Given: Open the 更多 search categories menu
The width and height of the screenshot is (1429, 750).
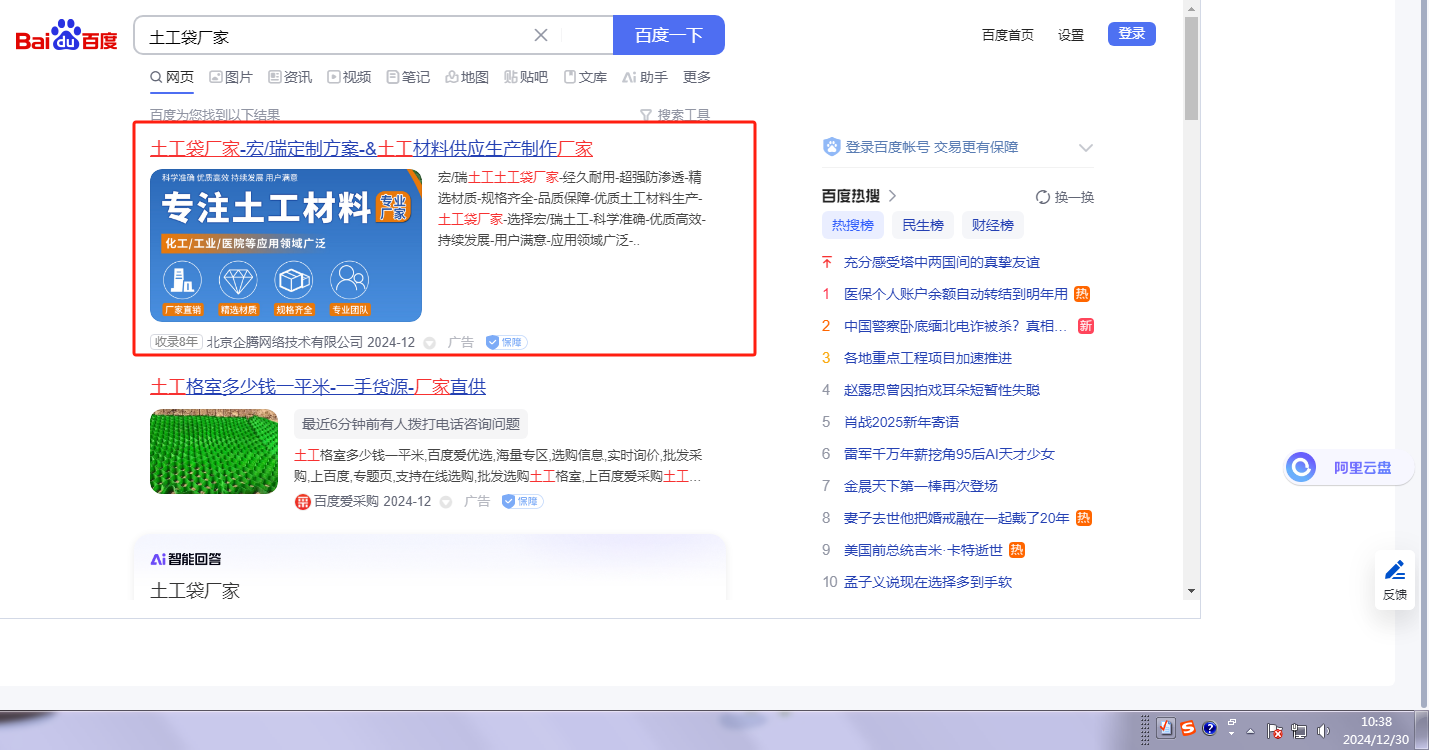Looking at the screenshot, I should click(x=697, y=77).
